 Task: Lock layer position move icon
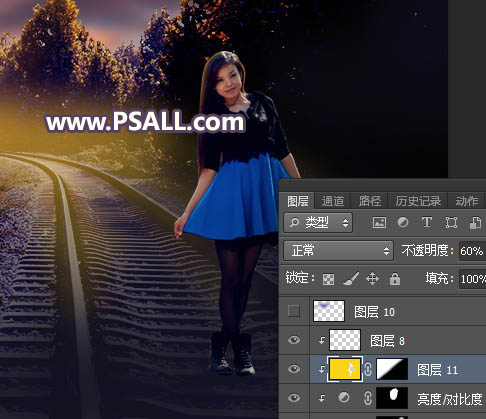tap(372, 279)
